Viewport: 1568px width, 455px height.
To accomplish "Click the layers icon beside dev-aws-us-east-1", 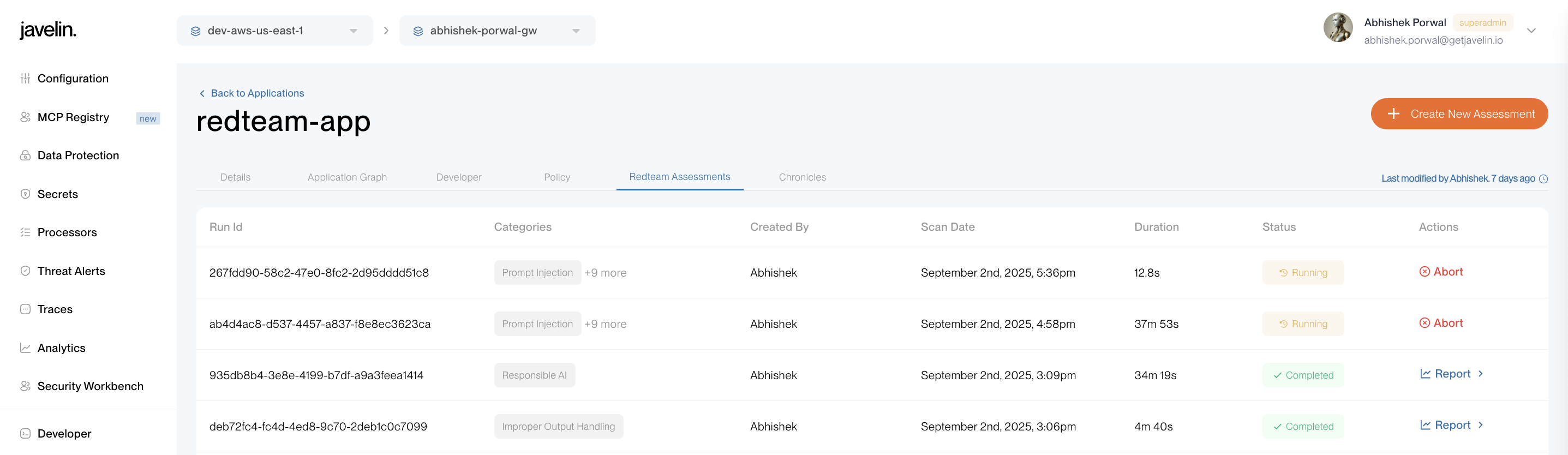I will tap(195, 31).
